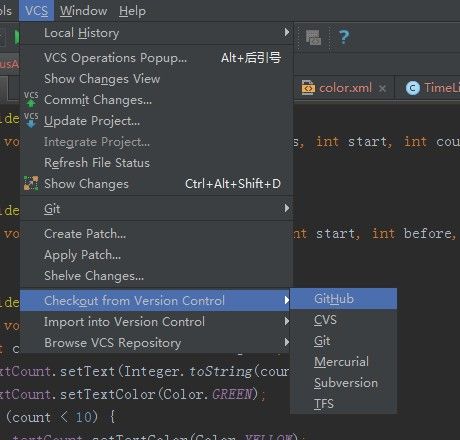Click the structure icon beside help button
The height and width of the screenshot is (440, 460).
(x=313, y=37)
